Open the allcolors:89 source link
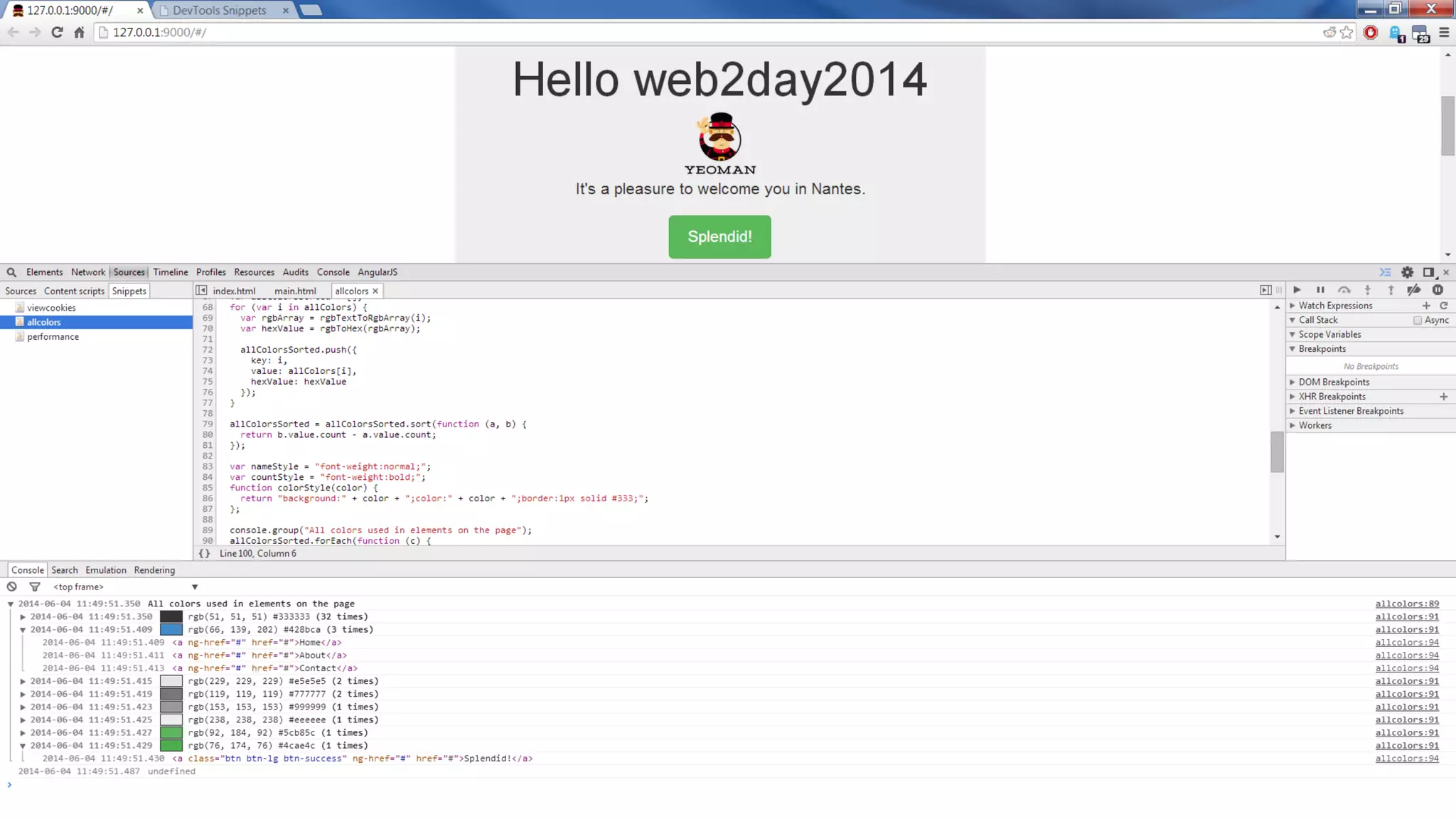Viewport: 1456px width, 819px height. click(1406, 604)
